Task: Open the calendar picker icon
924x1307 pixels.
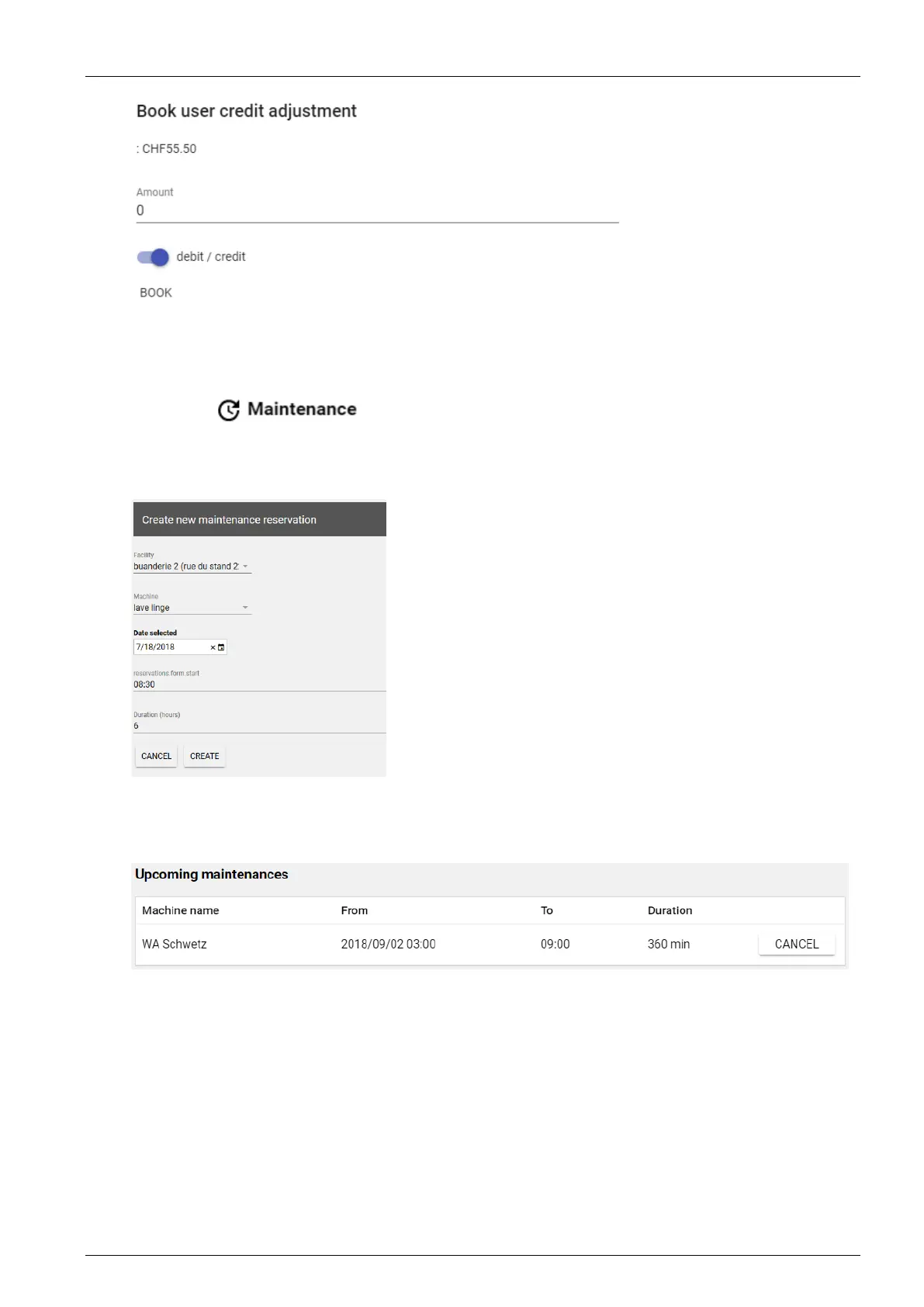Action: 221,647
